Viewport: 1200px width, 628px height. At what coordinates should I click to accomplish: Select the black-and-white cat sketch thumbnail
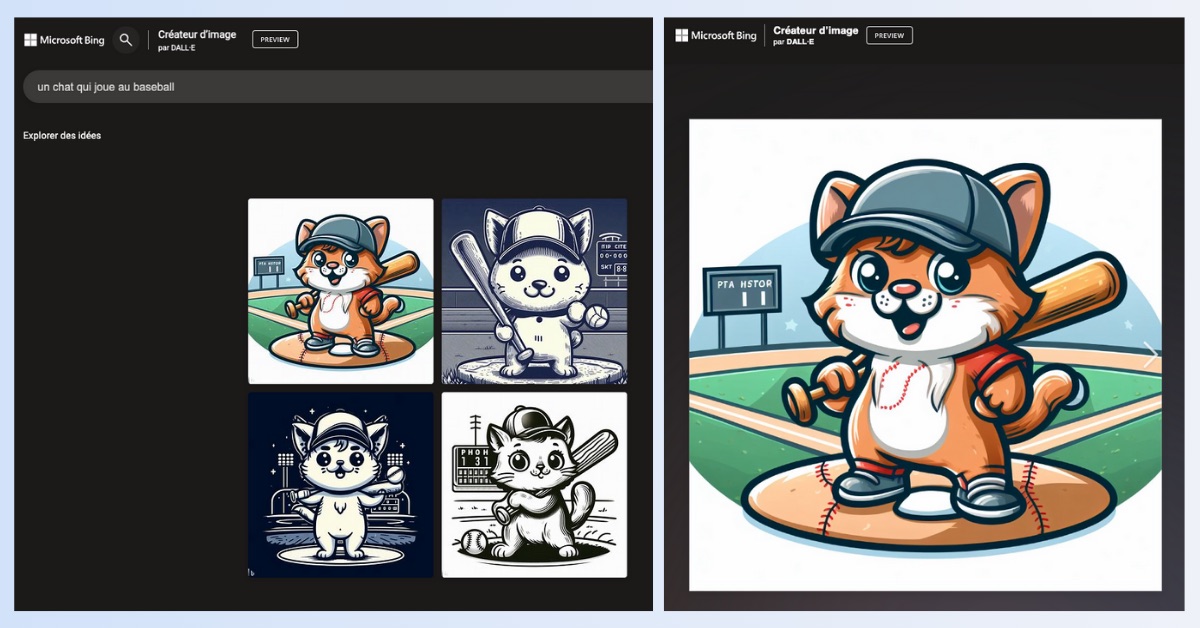pos(534,485)
